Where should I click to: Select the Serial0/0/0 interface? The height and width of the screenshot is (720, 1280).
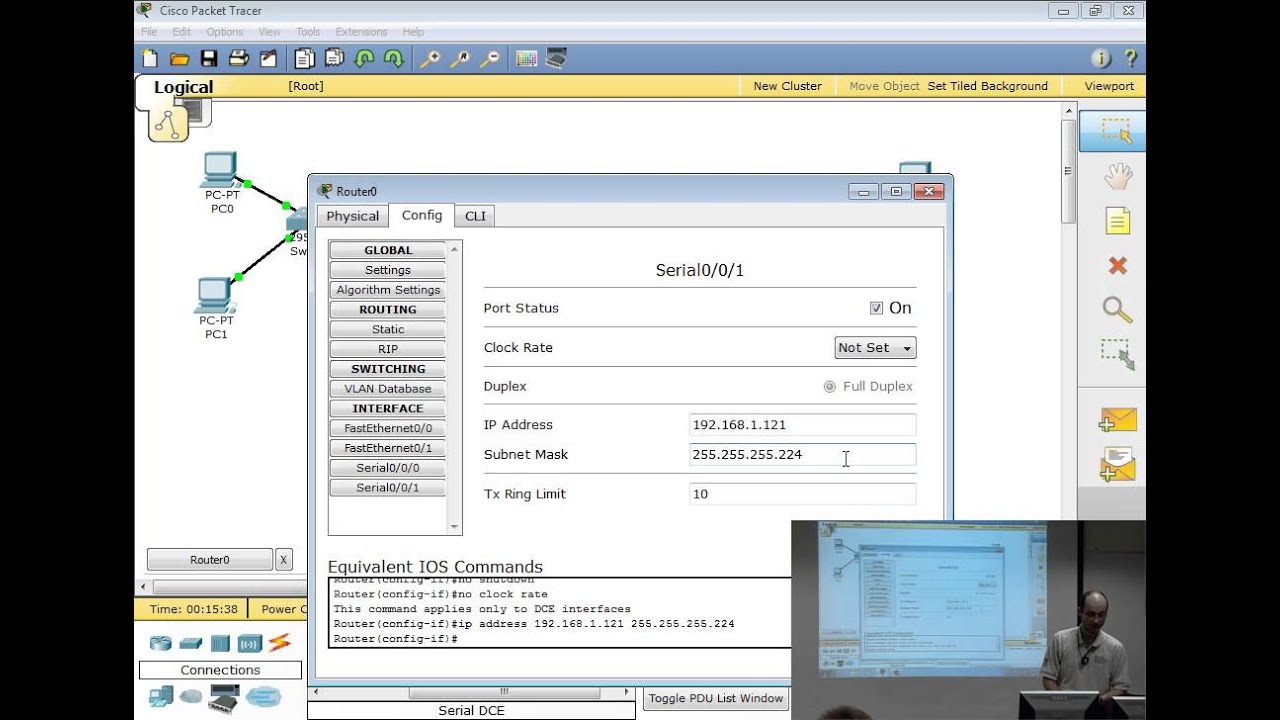point(388,468)
